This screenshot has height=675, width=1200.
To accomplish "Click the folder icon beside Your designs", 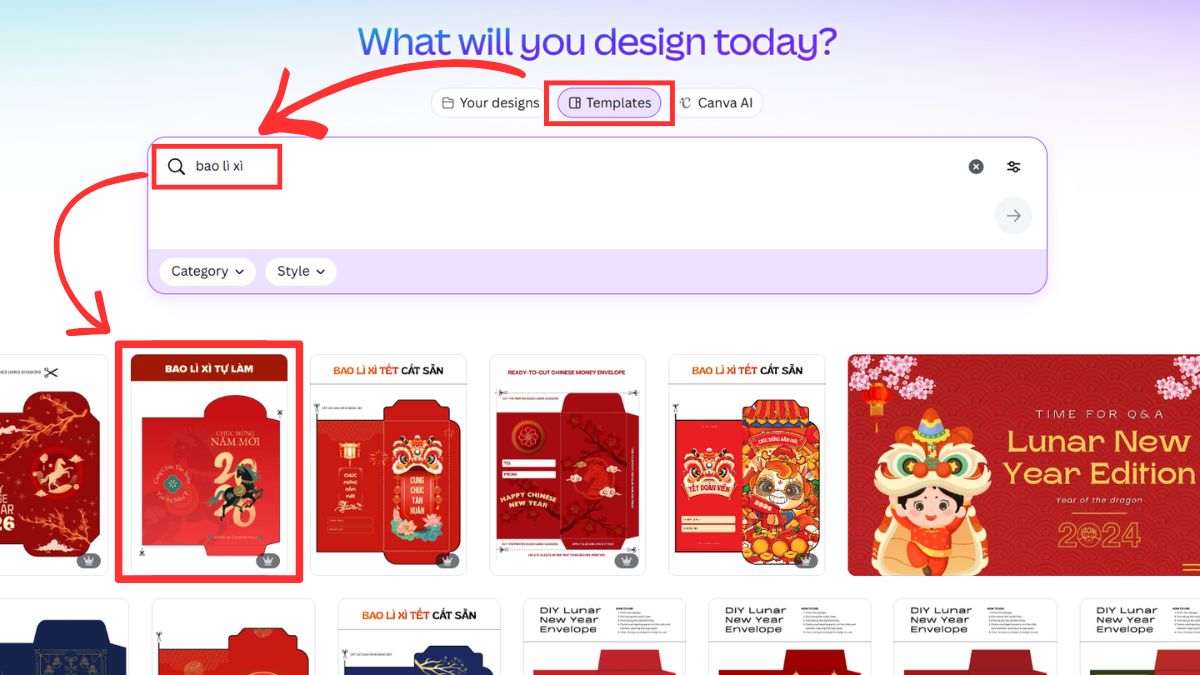I will (x=448, y=103).
